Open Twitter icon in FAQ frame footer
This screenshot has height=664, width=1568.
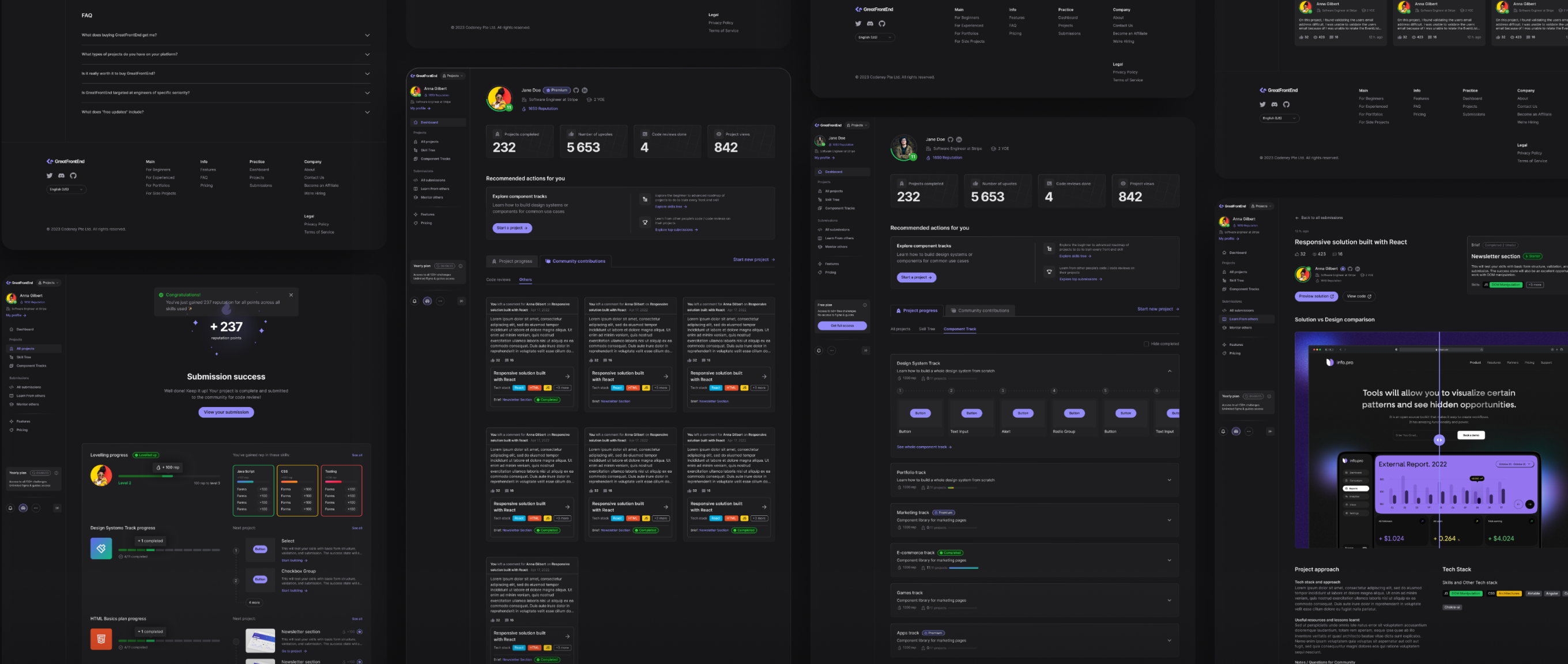pos(50,175)
